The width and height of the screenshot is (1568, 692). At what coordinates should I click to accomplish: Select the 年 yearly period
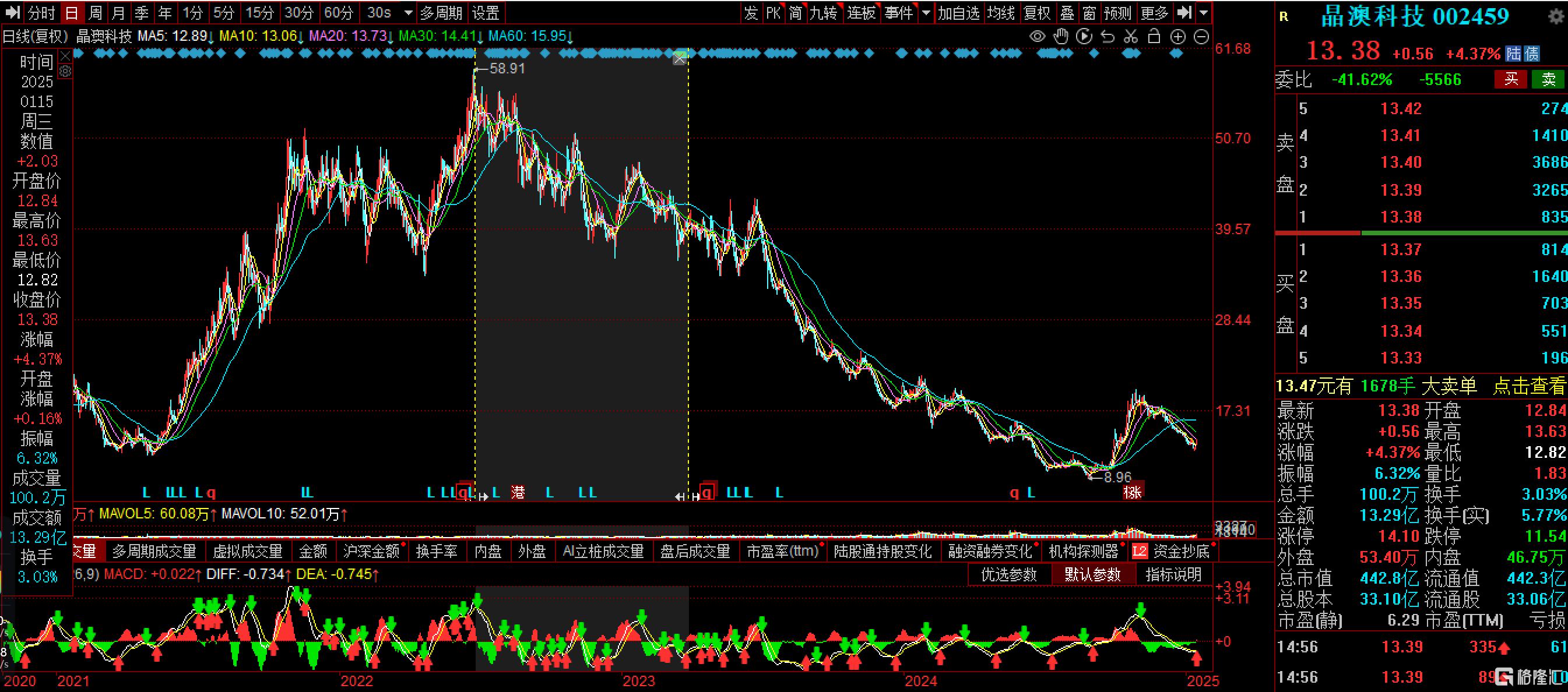(x=165, y=13)
